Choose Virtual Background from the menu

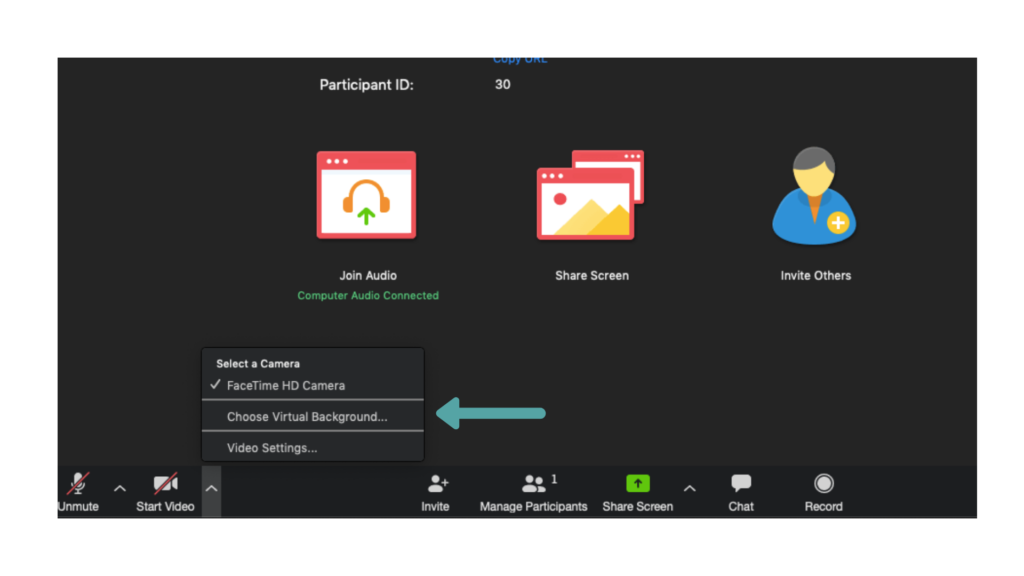pyautogui.click(x=307, y=417)
